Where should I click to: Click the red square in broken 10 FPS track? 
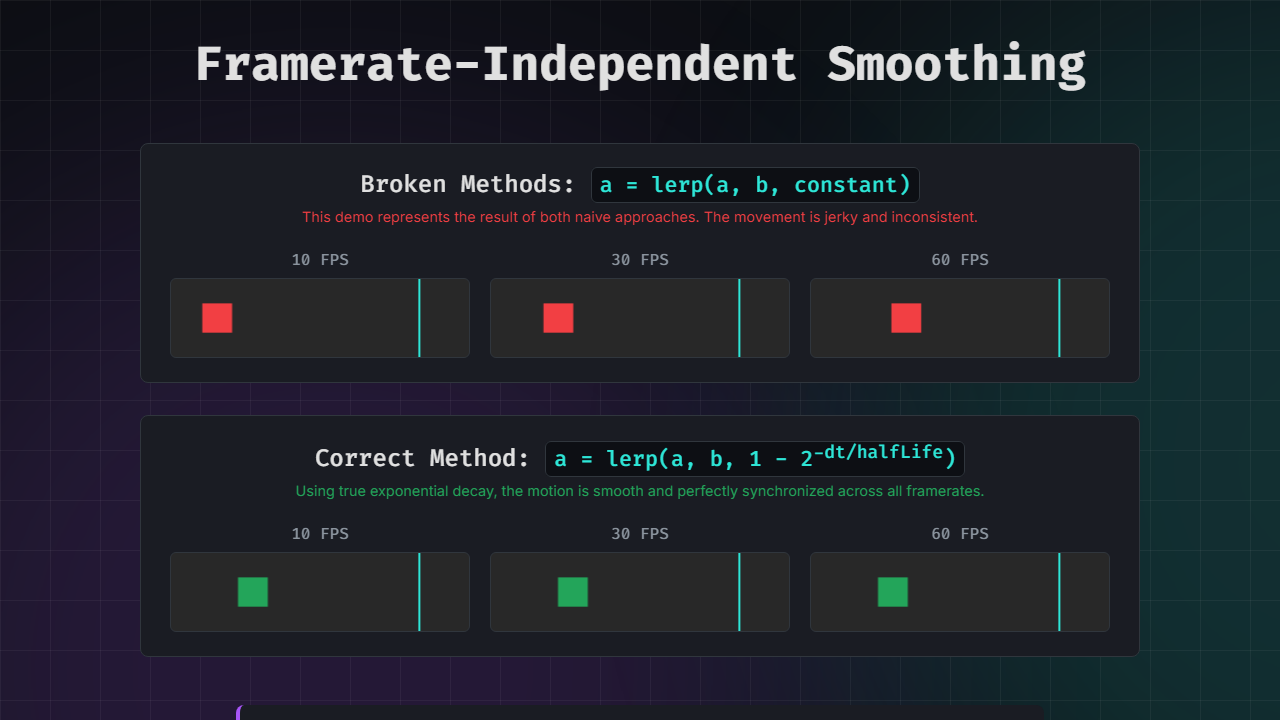217,318
